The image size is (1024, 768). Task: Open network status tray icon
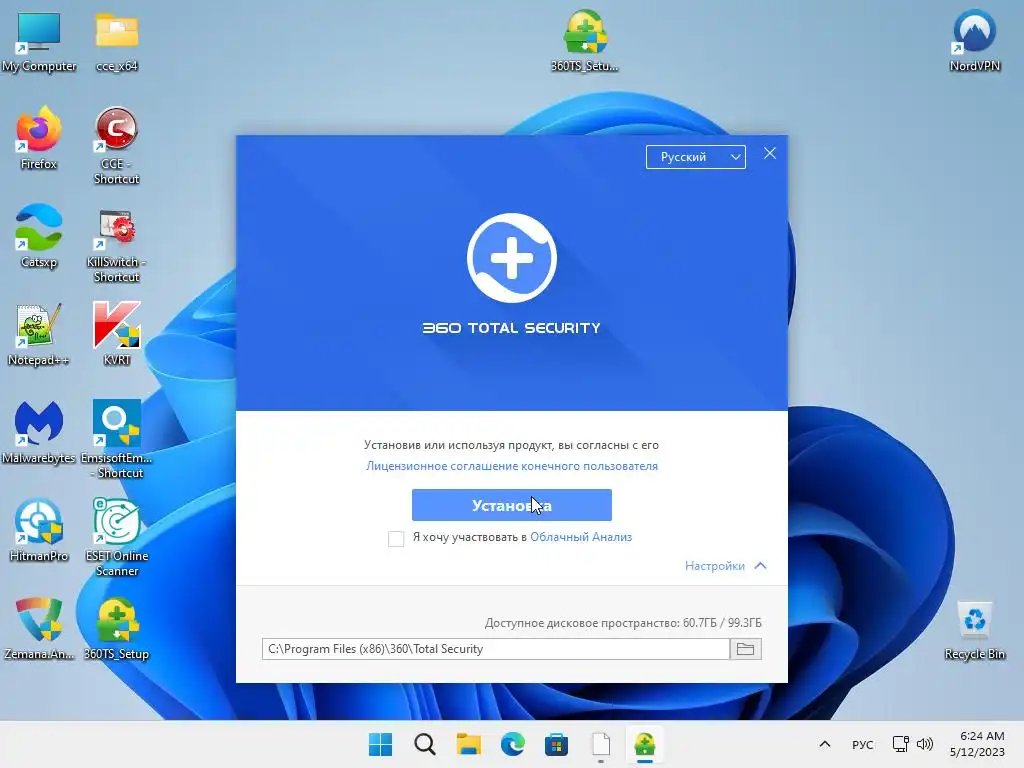901,744
